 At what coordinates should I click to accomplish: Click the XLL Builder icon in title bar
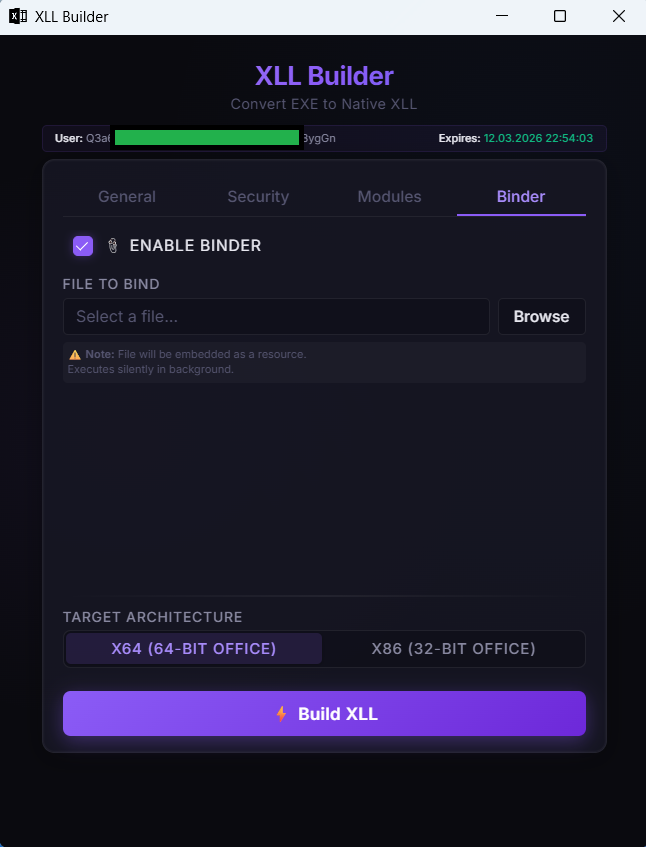18,16
